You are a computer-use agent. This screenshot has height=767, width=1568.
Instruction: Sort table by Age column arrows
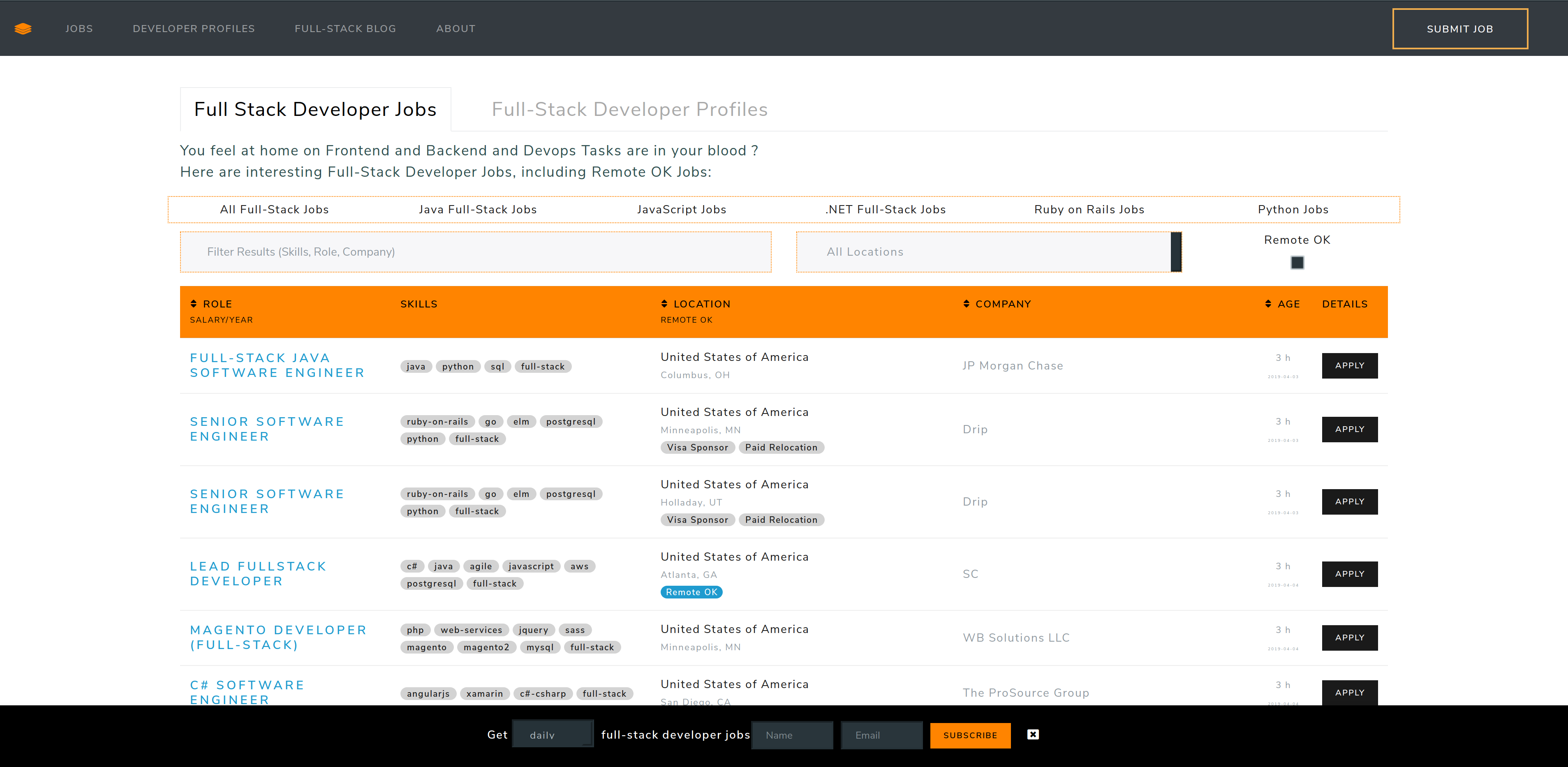coord(1268,304)
